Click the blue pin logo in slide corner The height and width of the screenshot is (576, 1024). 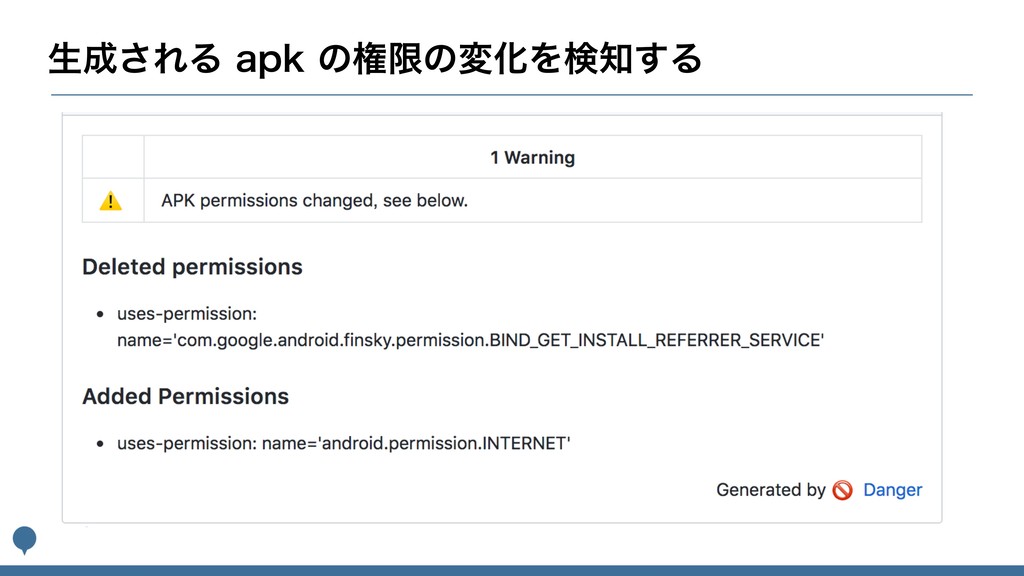click(x=24, y=540)
